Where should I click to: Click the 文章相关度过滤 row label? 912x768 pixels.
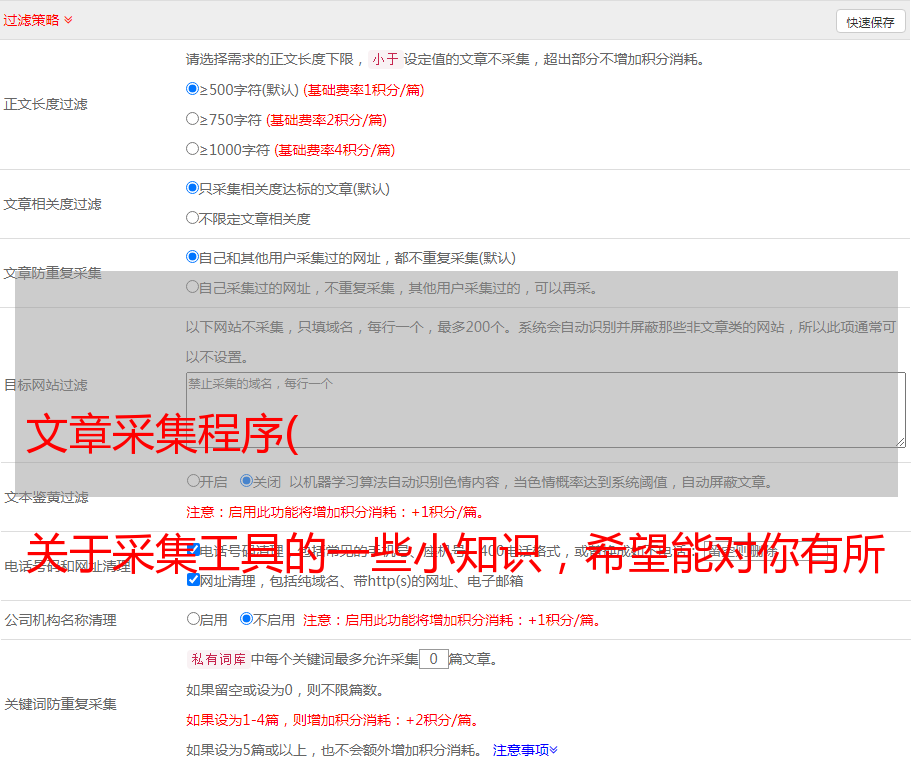pos(52,204)
